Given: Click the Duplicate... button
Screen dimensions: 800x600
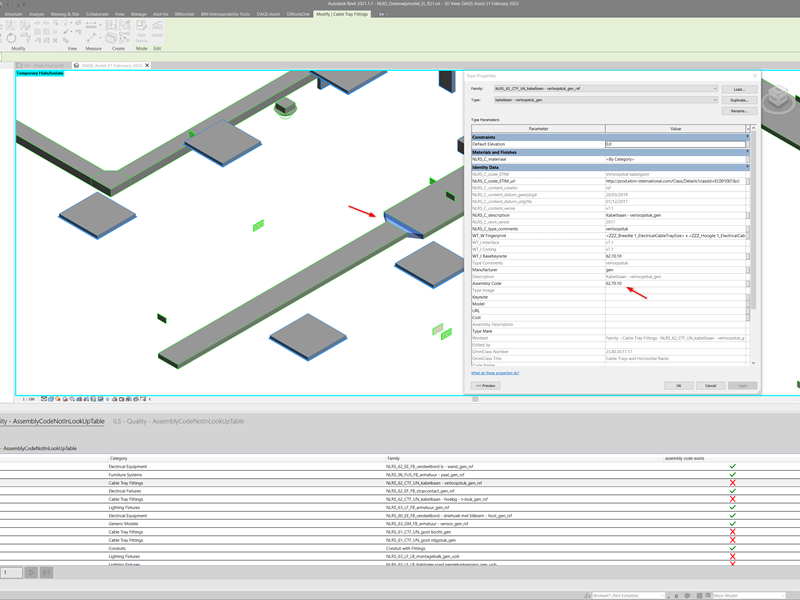Looking at the screenshot, I should click(x=738, y=100).
